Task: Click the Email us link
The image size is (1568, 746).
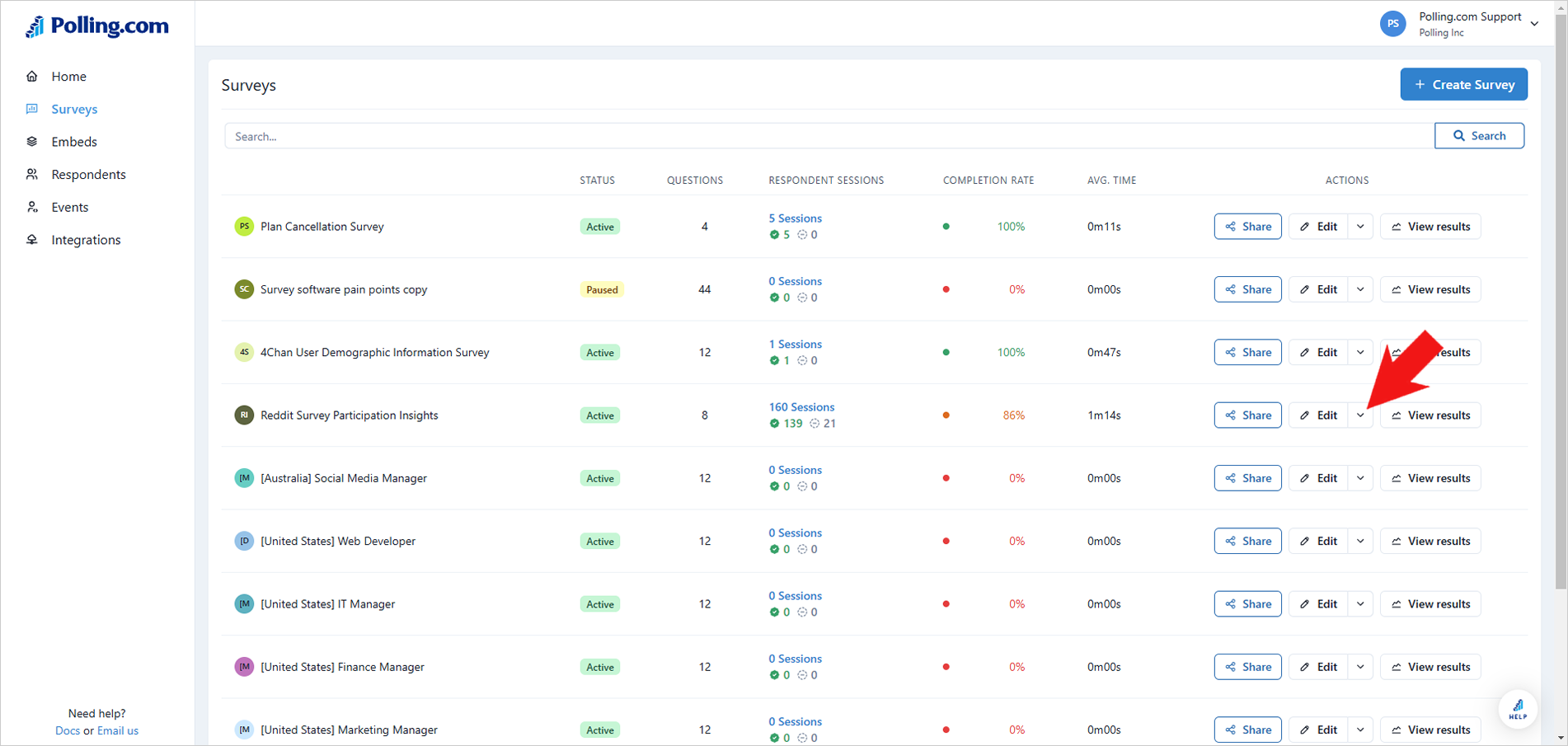Action: tap(118, 730)
